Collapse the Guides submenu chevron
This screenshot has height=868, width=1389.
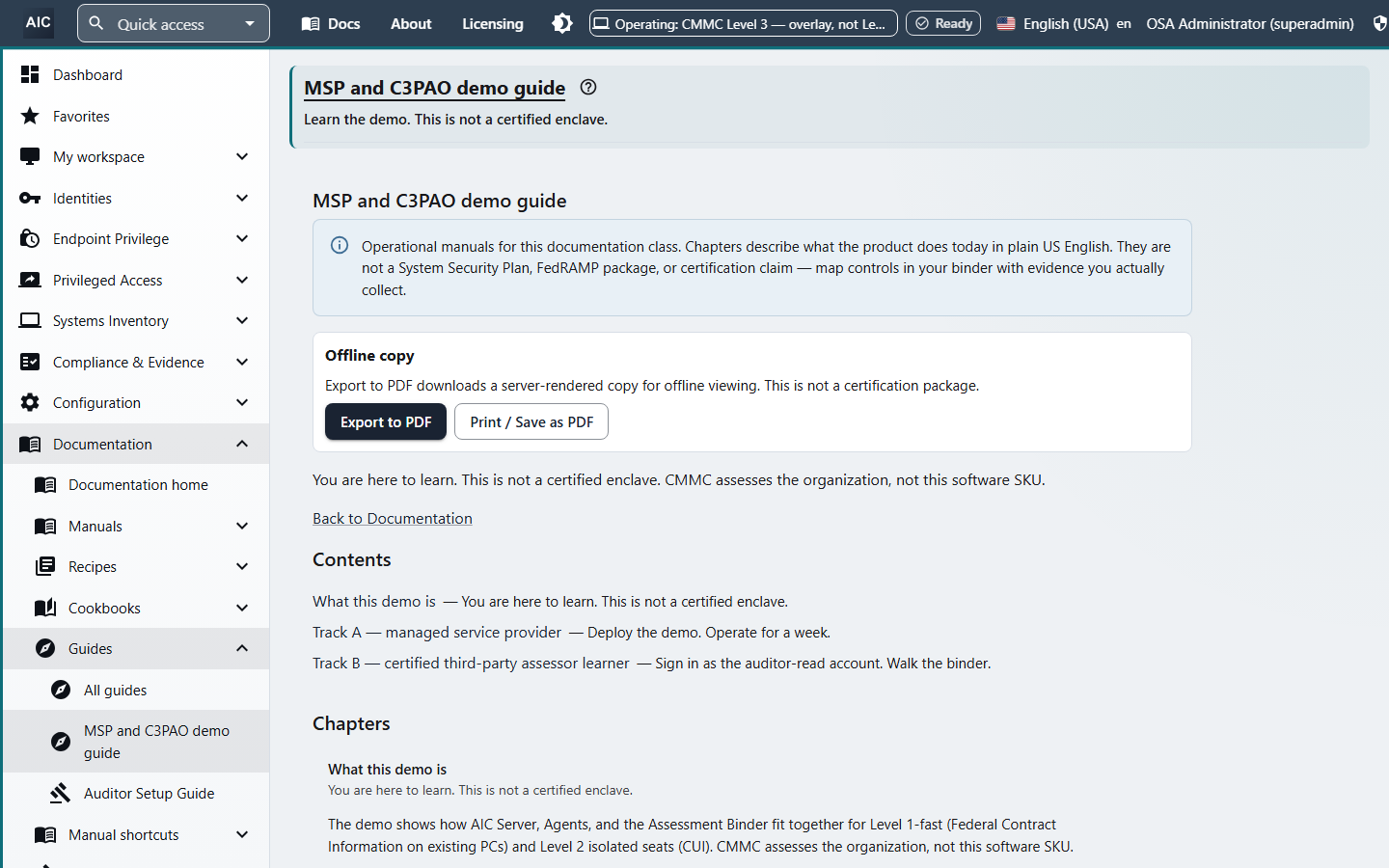click(x=242, y=648)
